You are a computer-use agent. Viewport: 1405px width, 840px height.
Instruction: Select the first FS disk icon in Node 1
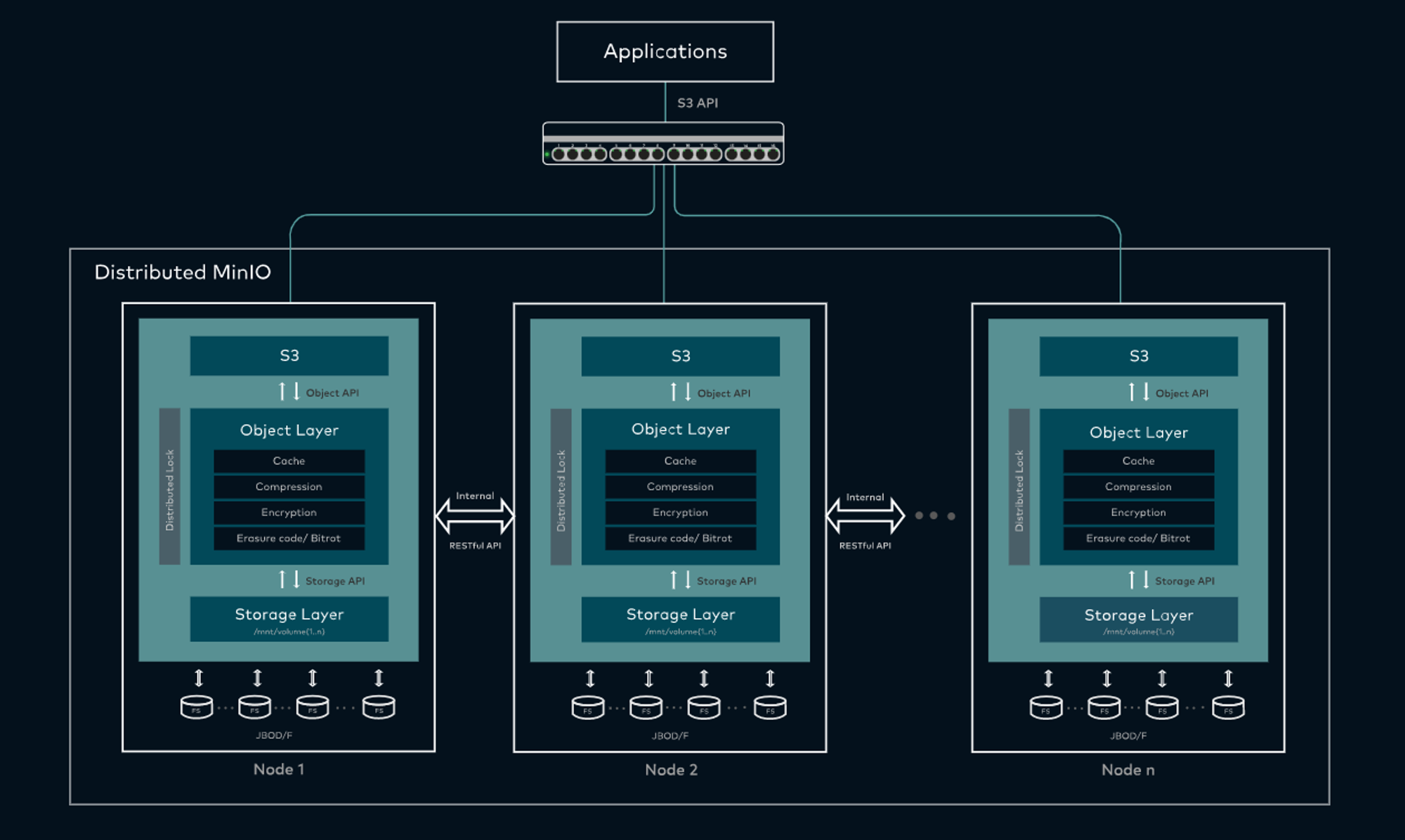197,707
